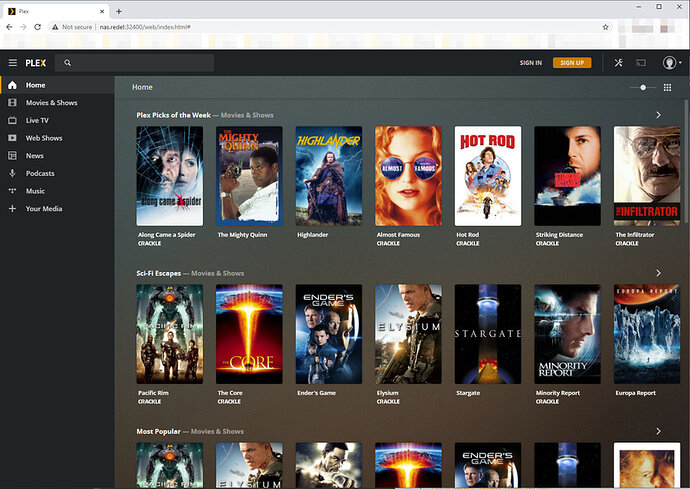The height and width of the screenshot is (489, 690).
Task: Open Ender's Game poster in Sci-Fi Escapes
Action: (x=329, y=334)
